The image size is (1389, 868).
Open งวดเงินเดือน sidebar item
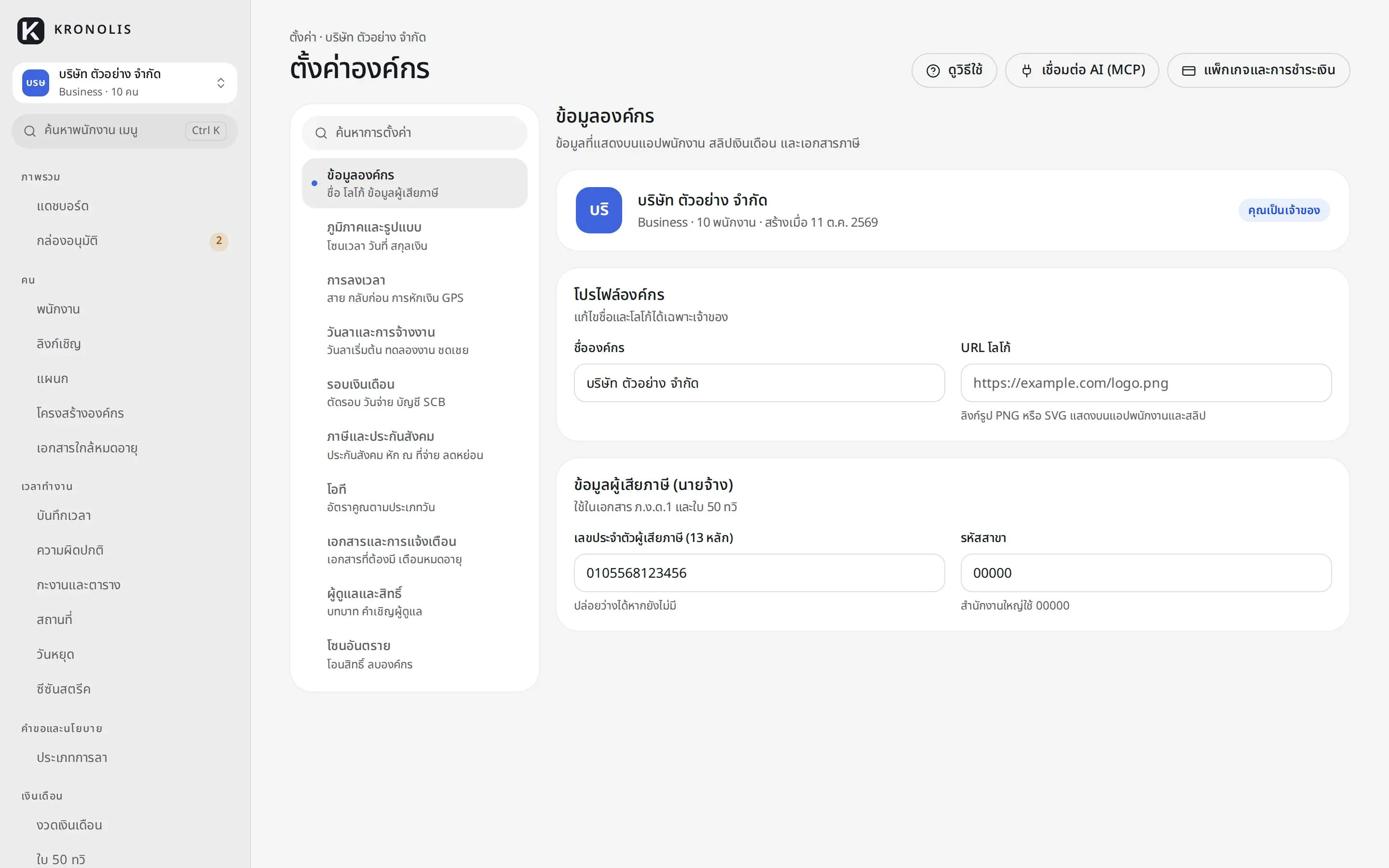tap(124, 826)
